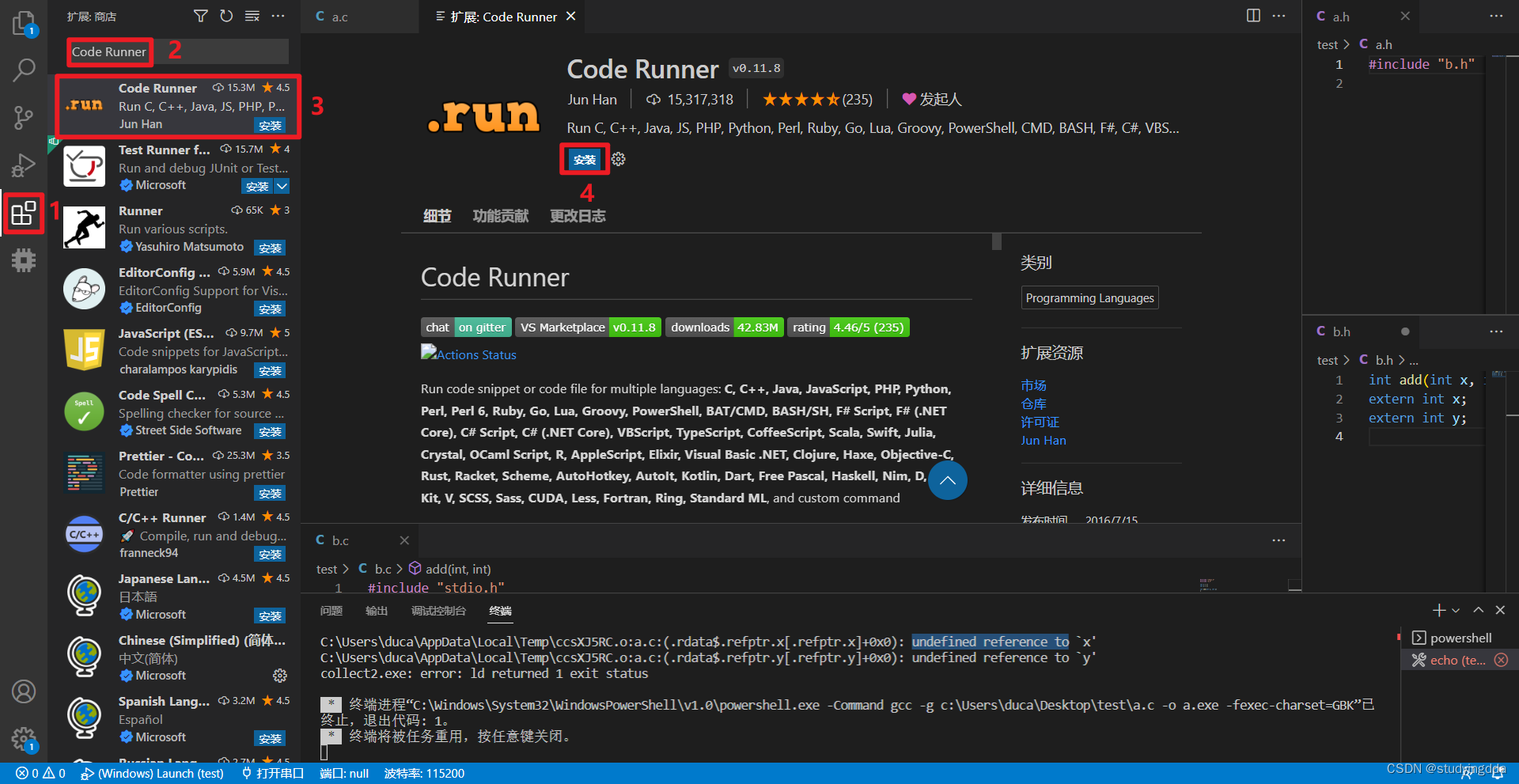Switch to the Problems panel tab
Viewport: 1519px width, 784px height.
point(331,611)
